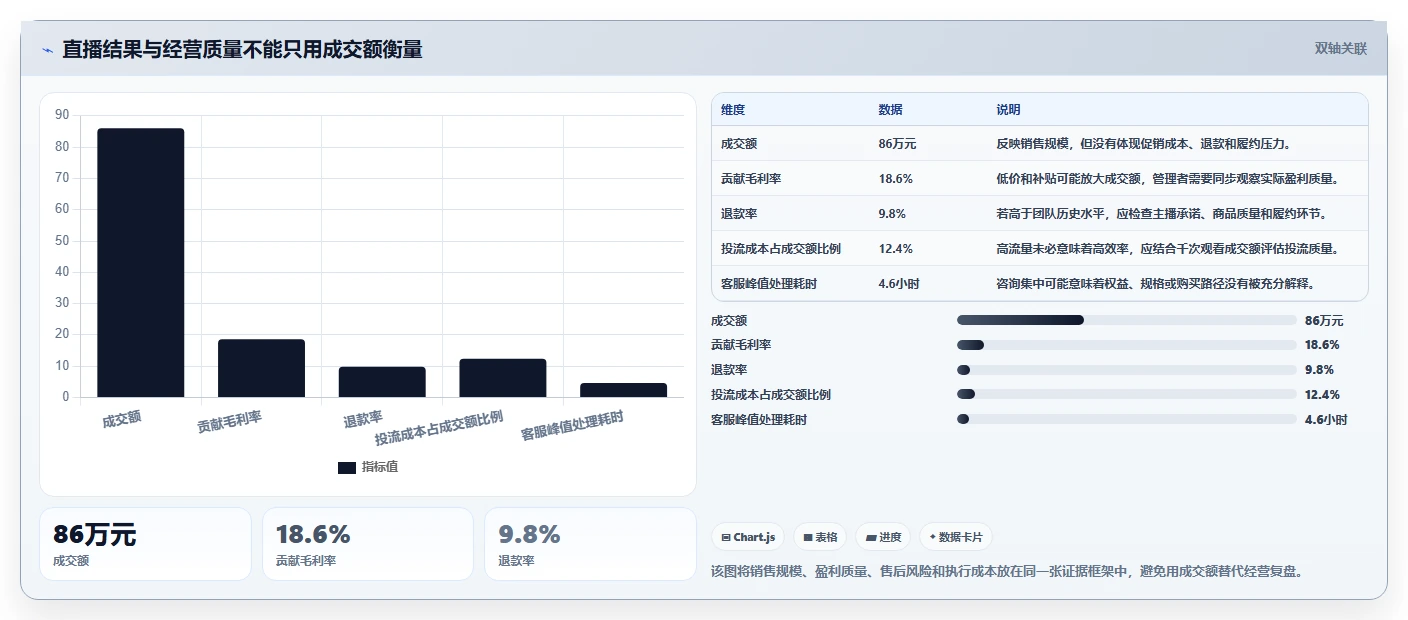Click the 投流成本占成交额比例 x-axis label
Image resolution: width=1408 pixels, height=620 pixels.
pos(439,427)
